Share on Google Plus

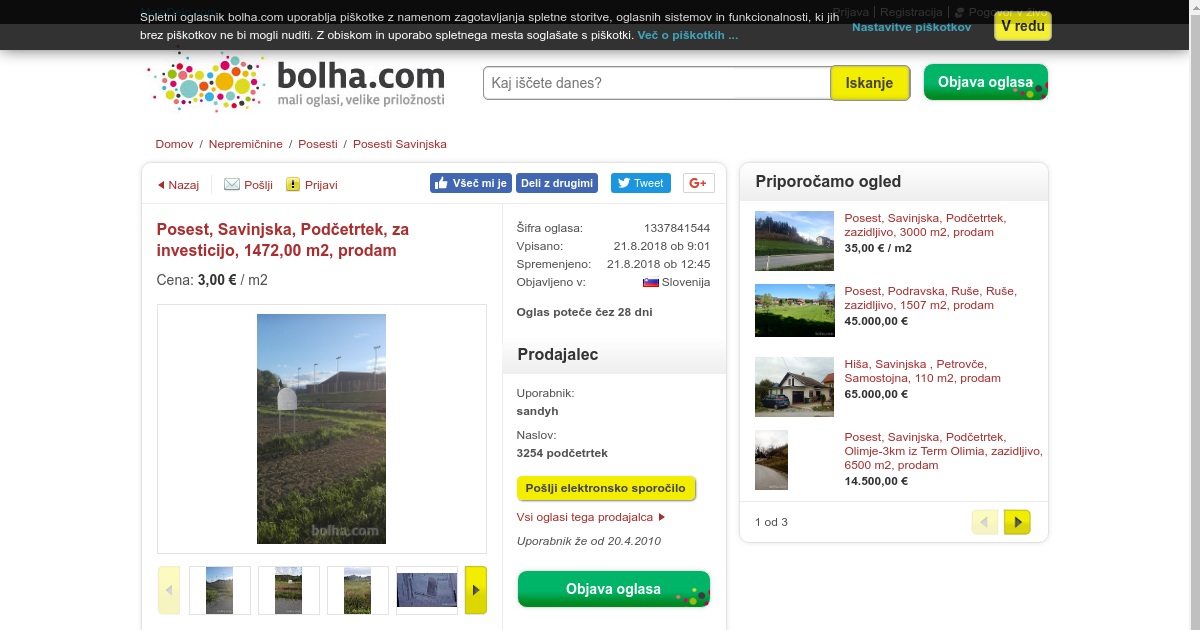699,183
